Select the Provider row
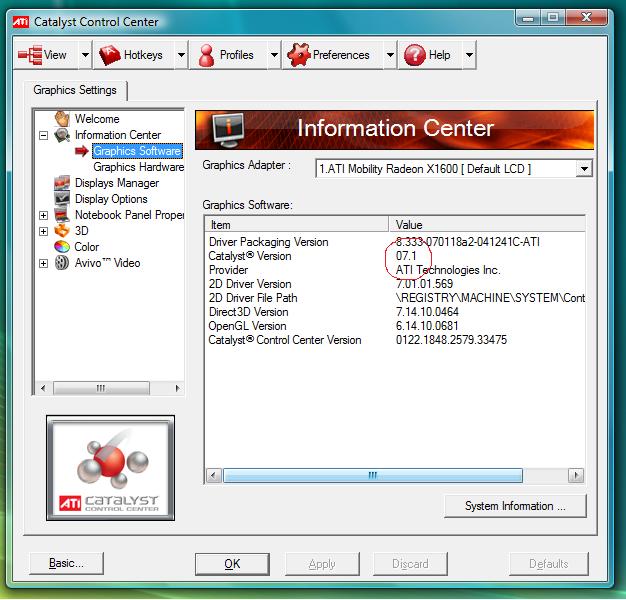Screen dimensions: 626x600 [x=395, y=270]
